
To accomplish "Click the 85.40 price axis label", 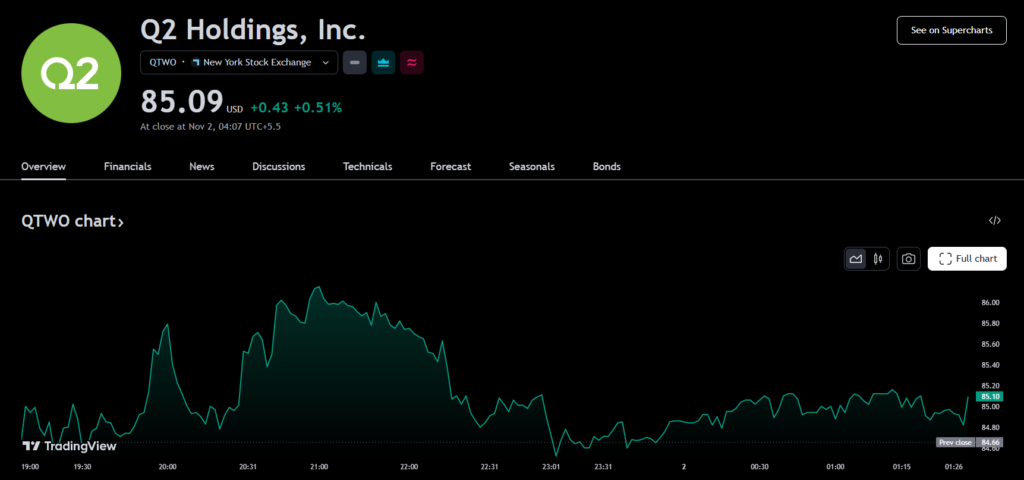I will click(990, 365).
